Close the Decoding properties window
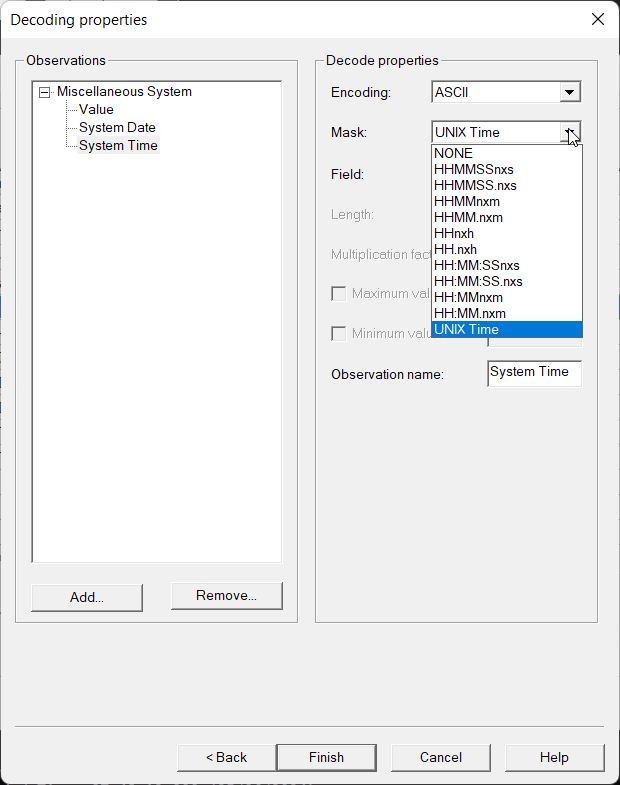The height and width of the screenshot is (785, 620). [x=597, y=20]
